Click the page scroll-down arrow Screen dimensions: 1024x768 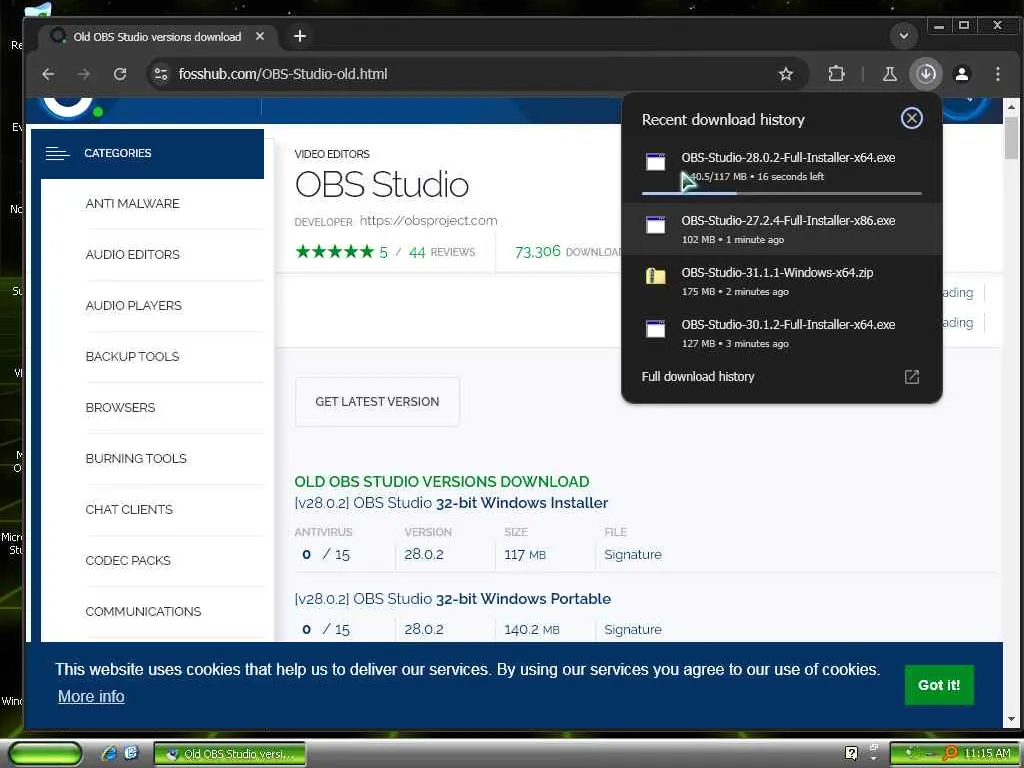coord(1012,719)
